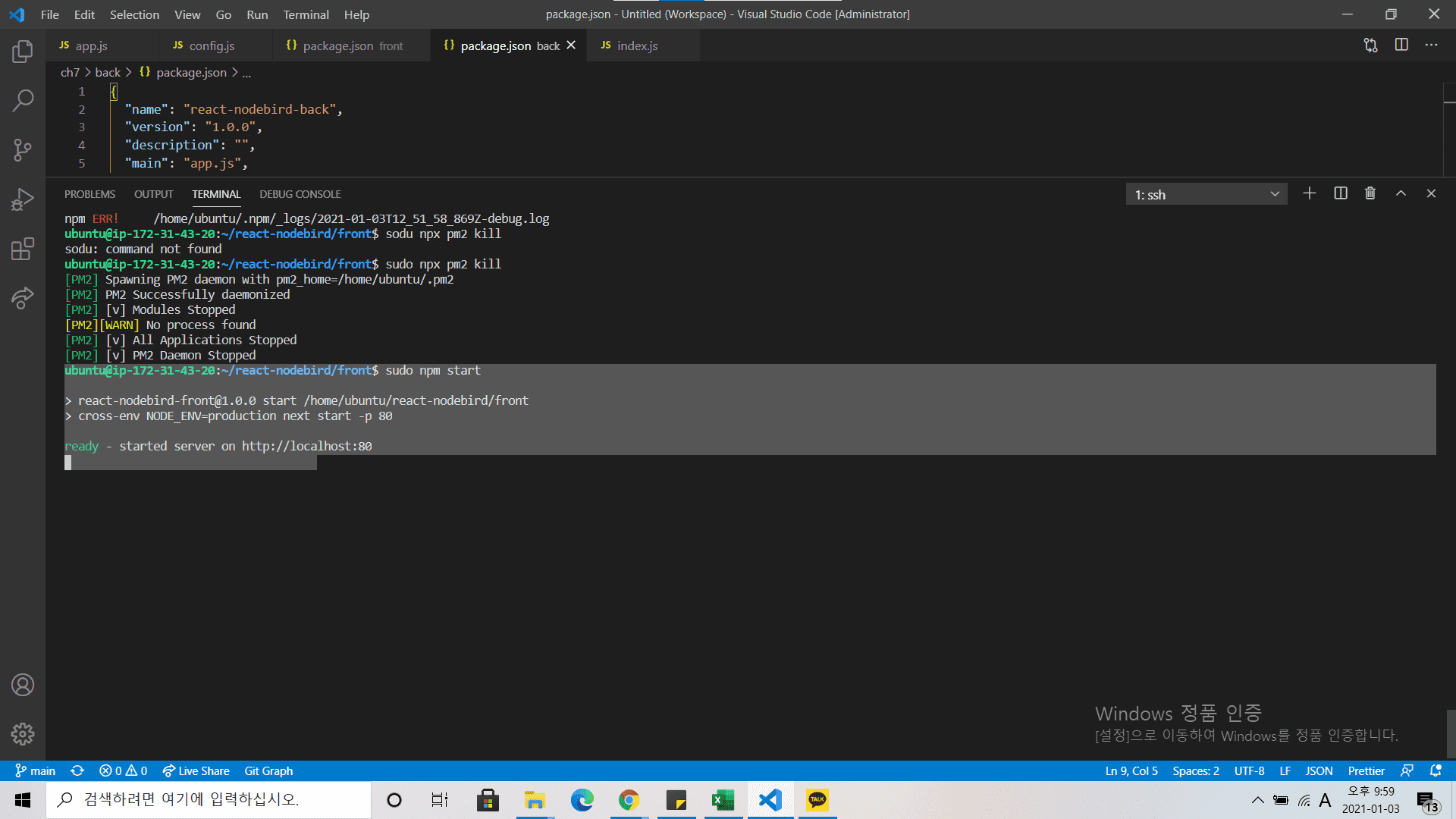
Task: Toggle the errors and warnings status
Action: pos(123,770)
